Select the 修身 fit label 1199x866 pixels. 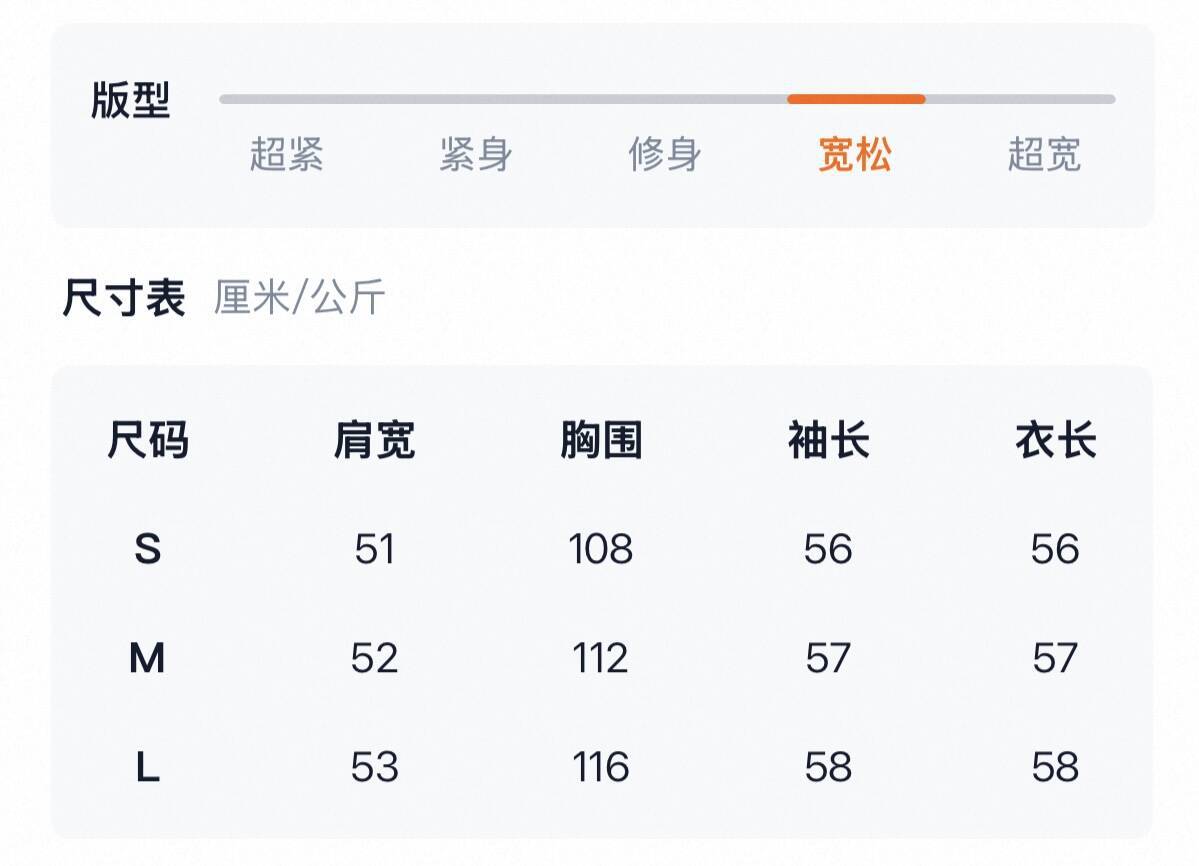665,154
